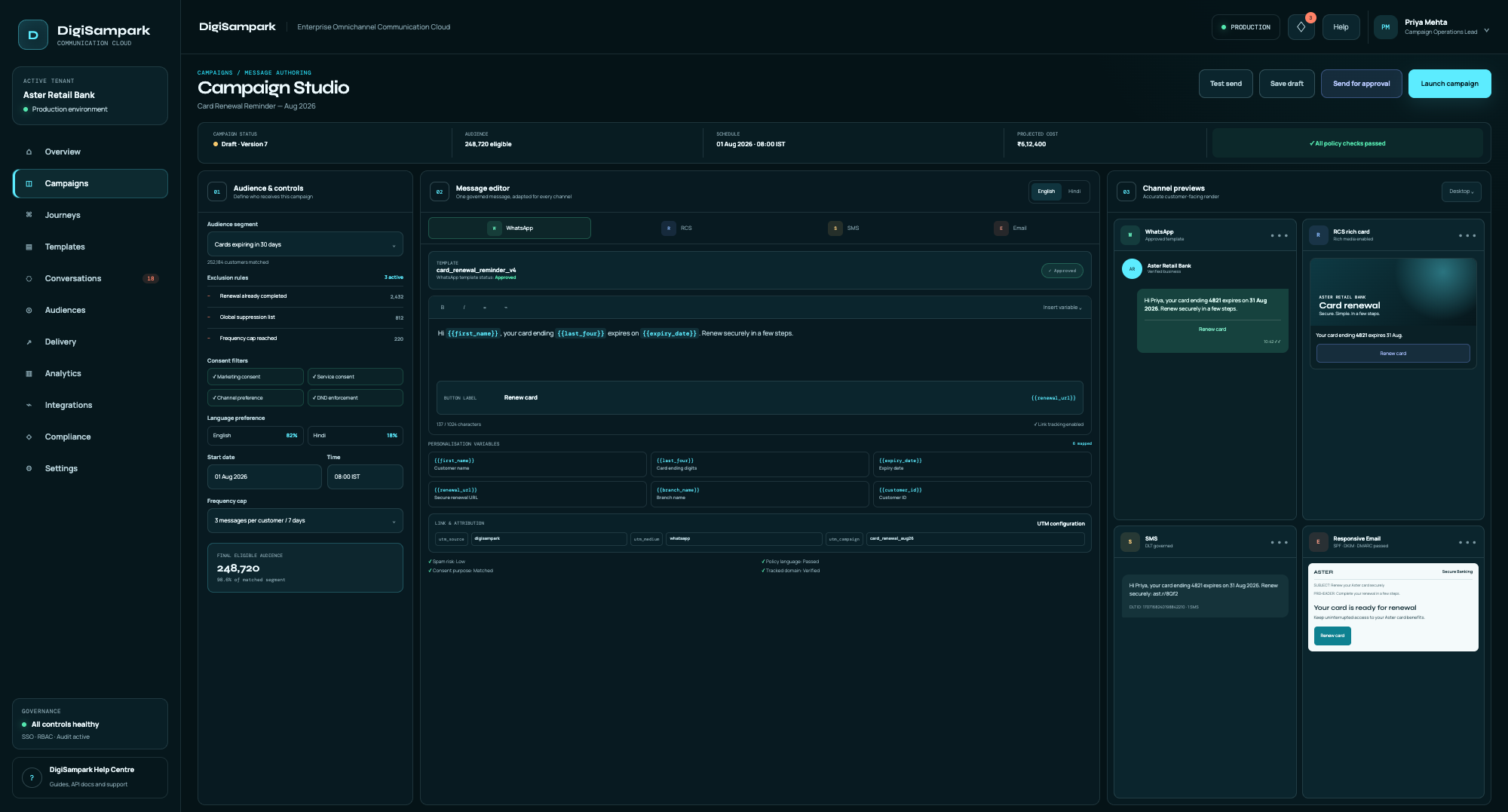Open the Insert variable dropdown
The image size is (1508, 812).
(x=1062, y=308)
